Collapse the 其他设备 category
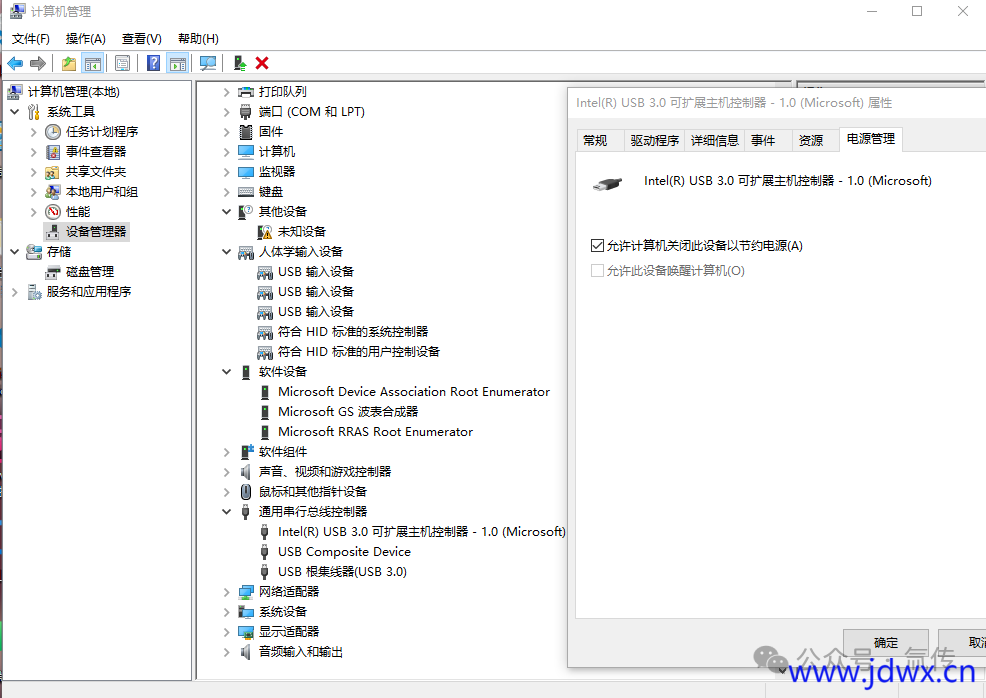This screenshot has height=698, width=986. [226, 212]
